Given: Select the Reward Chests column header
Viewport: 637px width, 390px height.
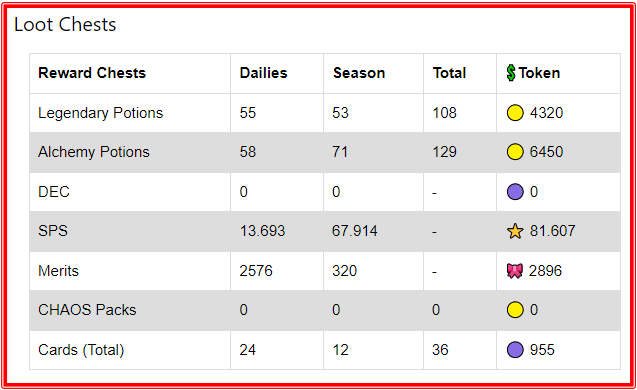Looking at the screenshot, I should [92, 73].
